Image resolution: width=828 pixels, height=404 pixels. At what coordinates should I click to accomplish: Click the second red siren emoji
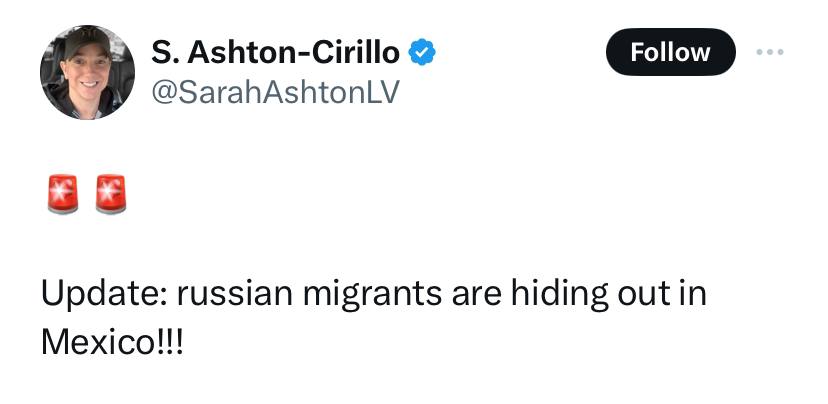pos(109,194)
